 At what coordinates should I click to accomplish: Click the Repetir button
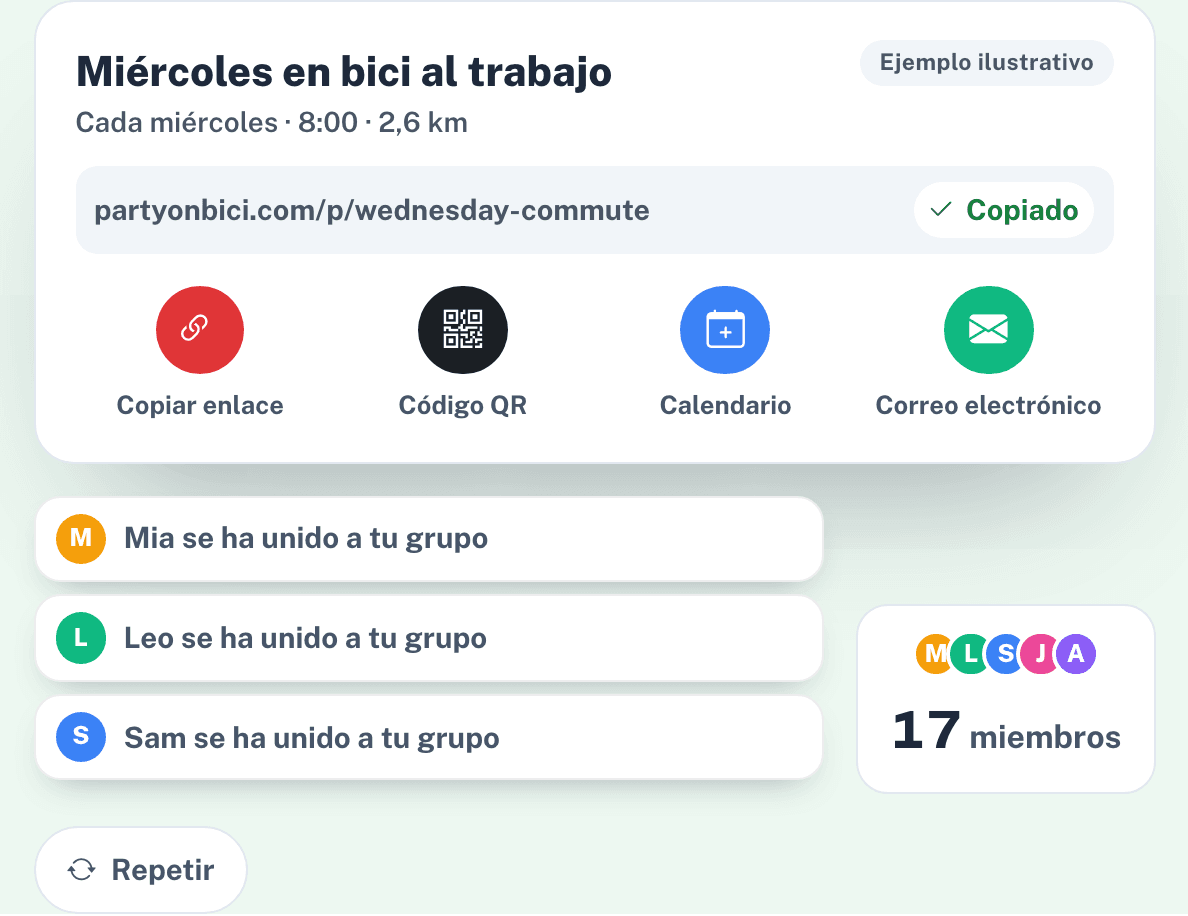coord(141,870)
